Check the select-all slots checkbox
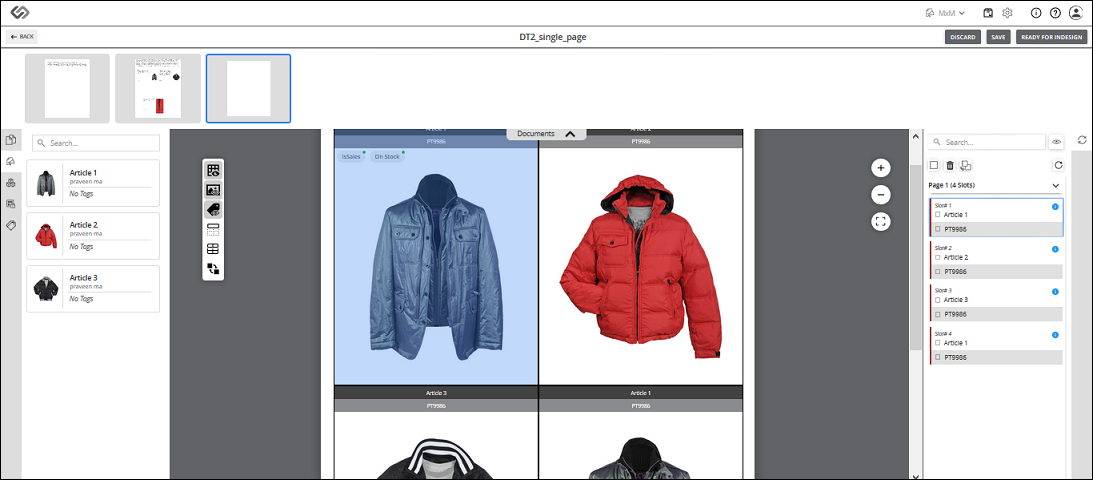This screenshot has height=480, width=1093. tap(934, 165)
